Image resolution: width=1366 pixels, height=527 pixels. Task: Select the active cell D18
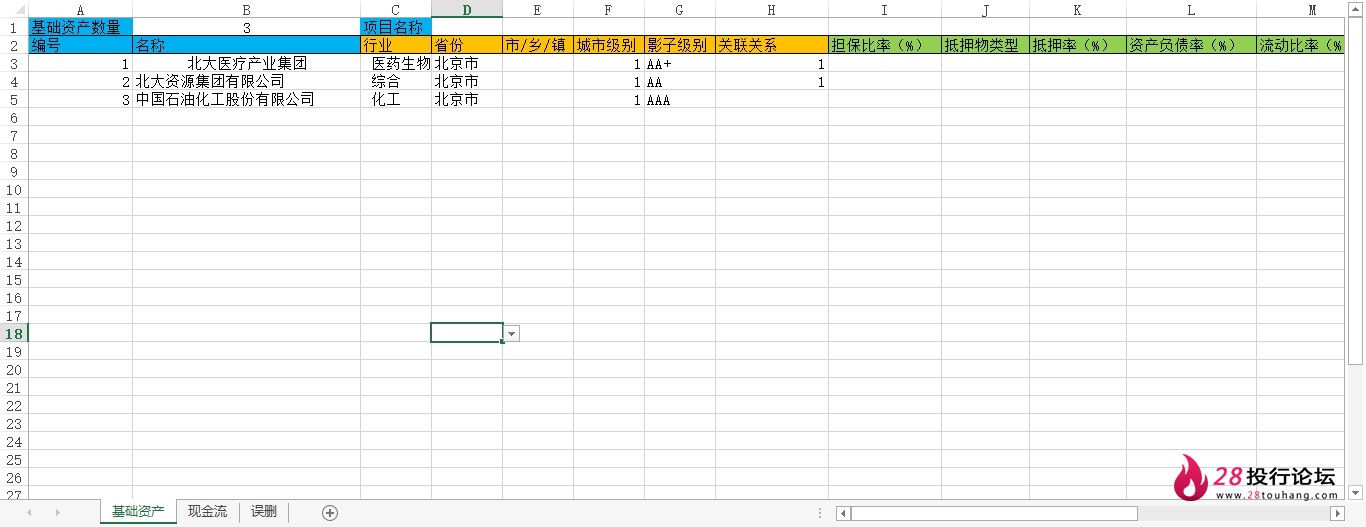click(x=467, y=333)
